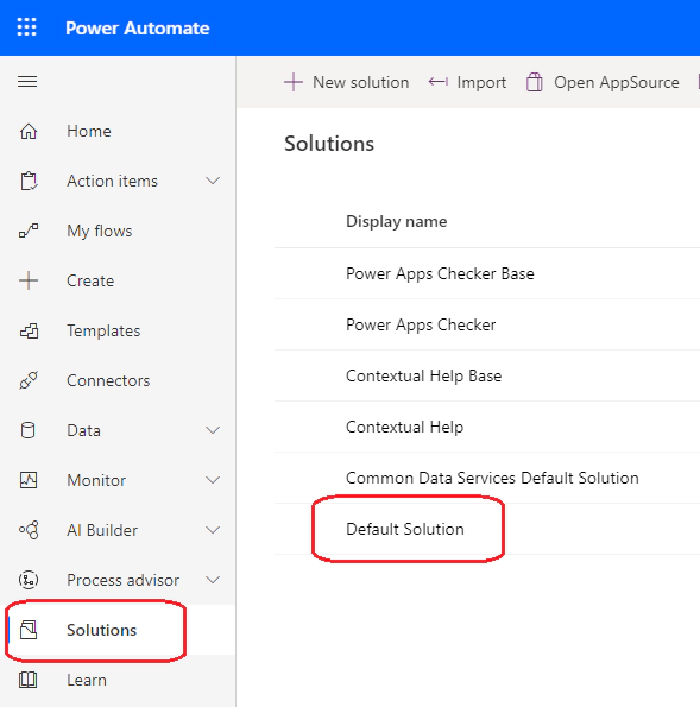
Task: Expand the AI Builder chevron
Action: coord(212,531)
